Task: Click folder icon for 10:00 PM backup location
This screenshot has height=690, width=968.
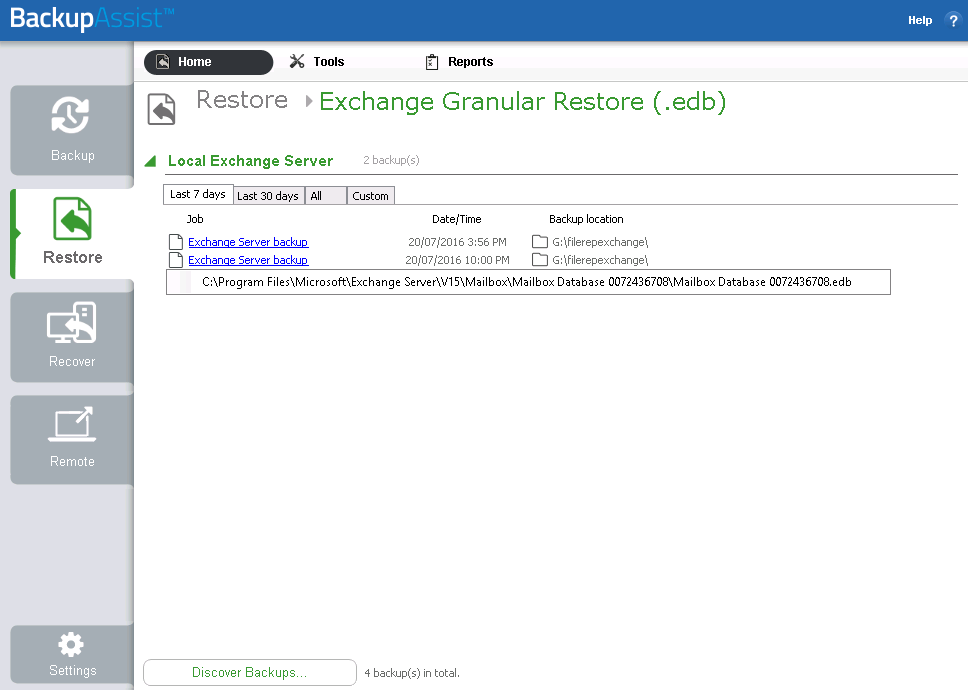Action: (540, 259)
